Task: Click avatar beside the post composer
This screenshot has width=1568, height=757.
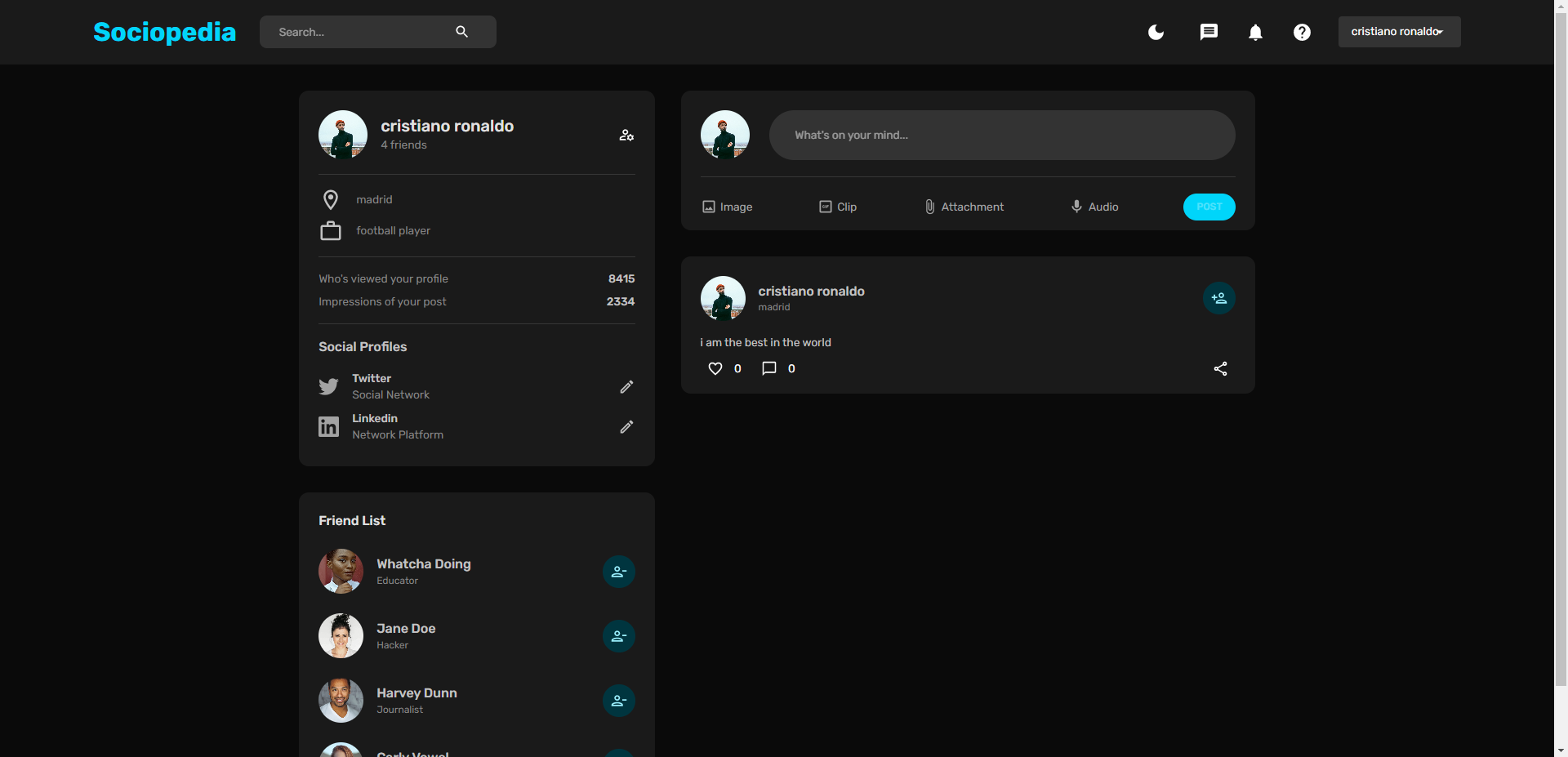Action: tap(725, 135)
